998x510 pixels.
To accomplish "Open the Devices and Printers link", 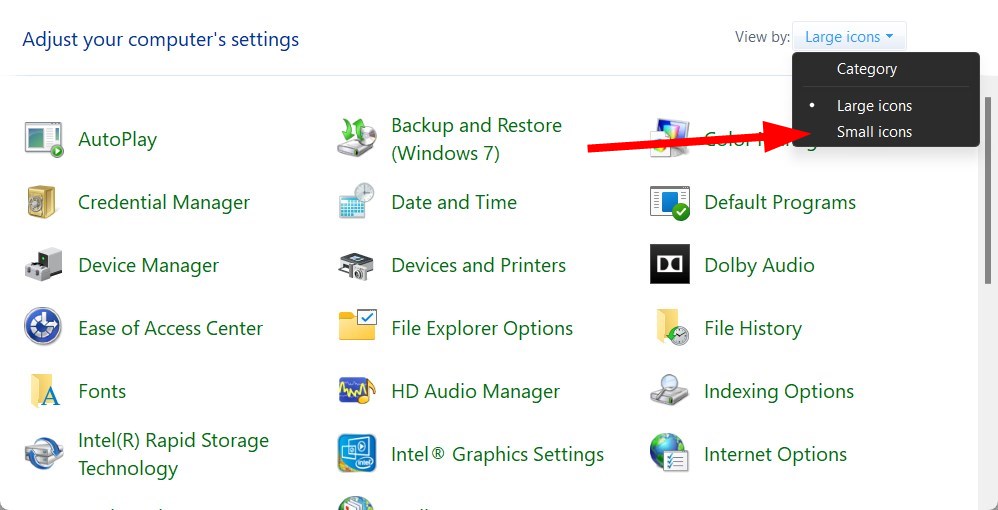I will point(479,265).
